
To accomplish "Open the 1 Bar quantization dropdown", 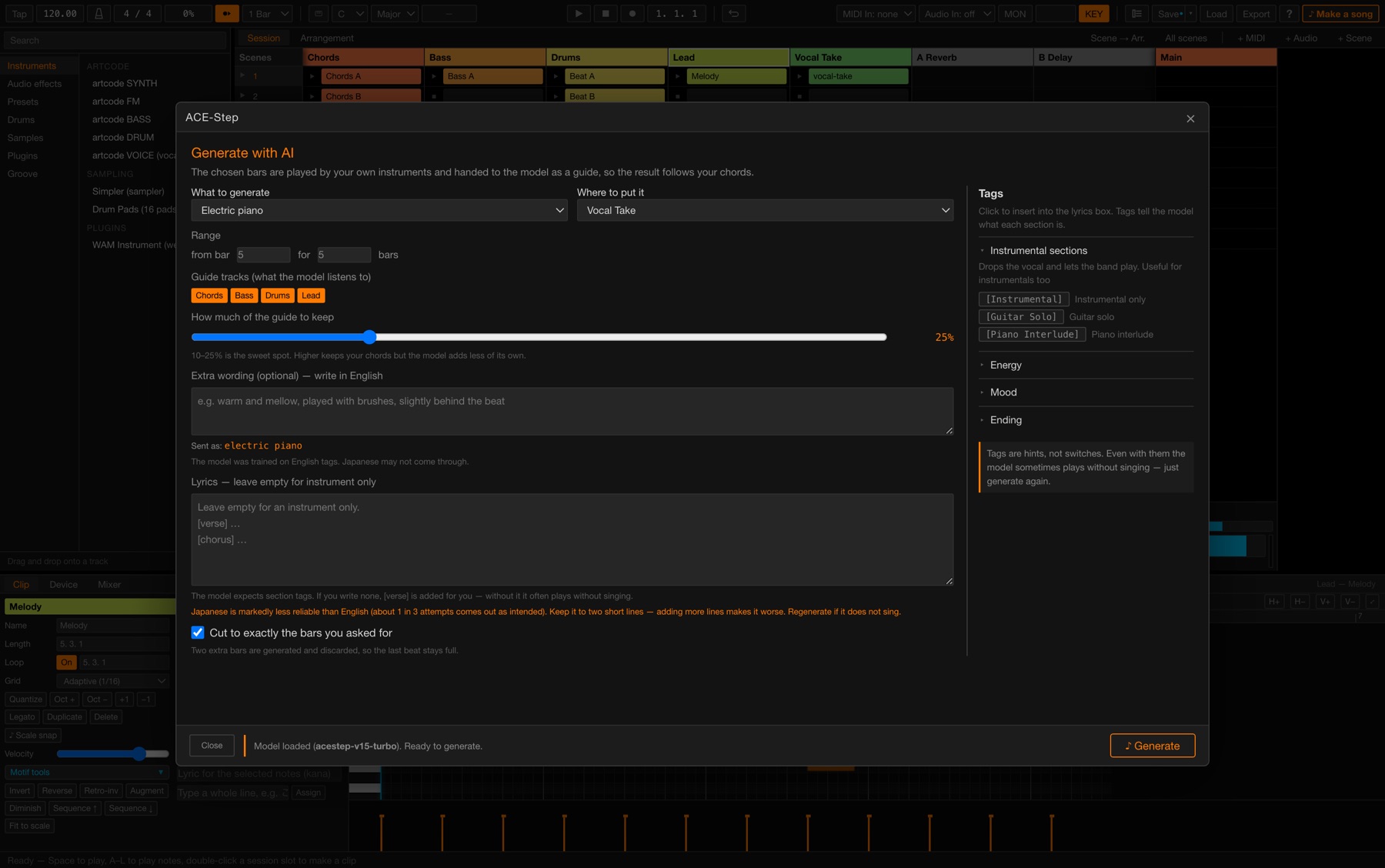I will 268,14.
